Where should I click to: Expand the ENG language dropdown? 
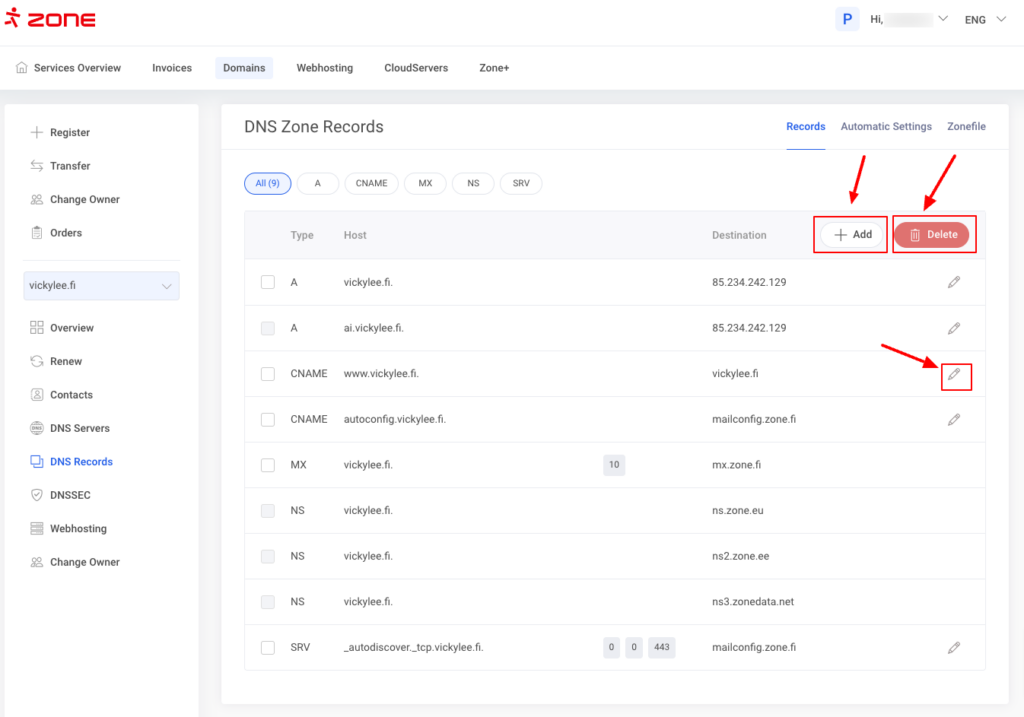985,19
